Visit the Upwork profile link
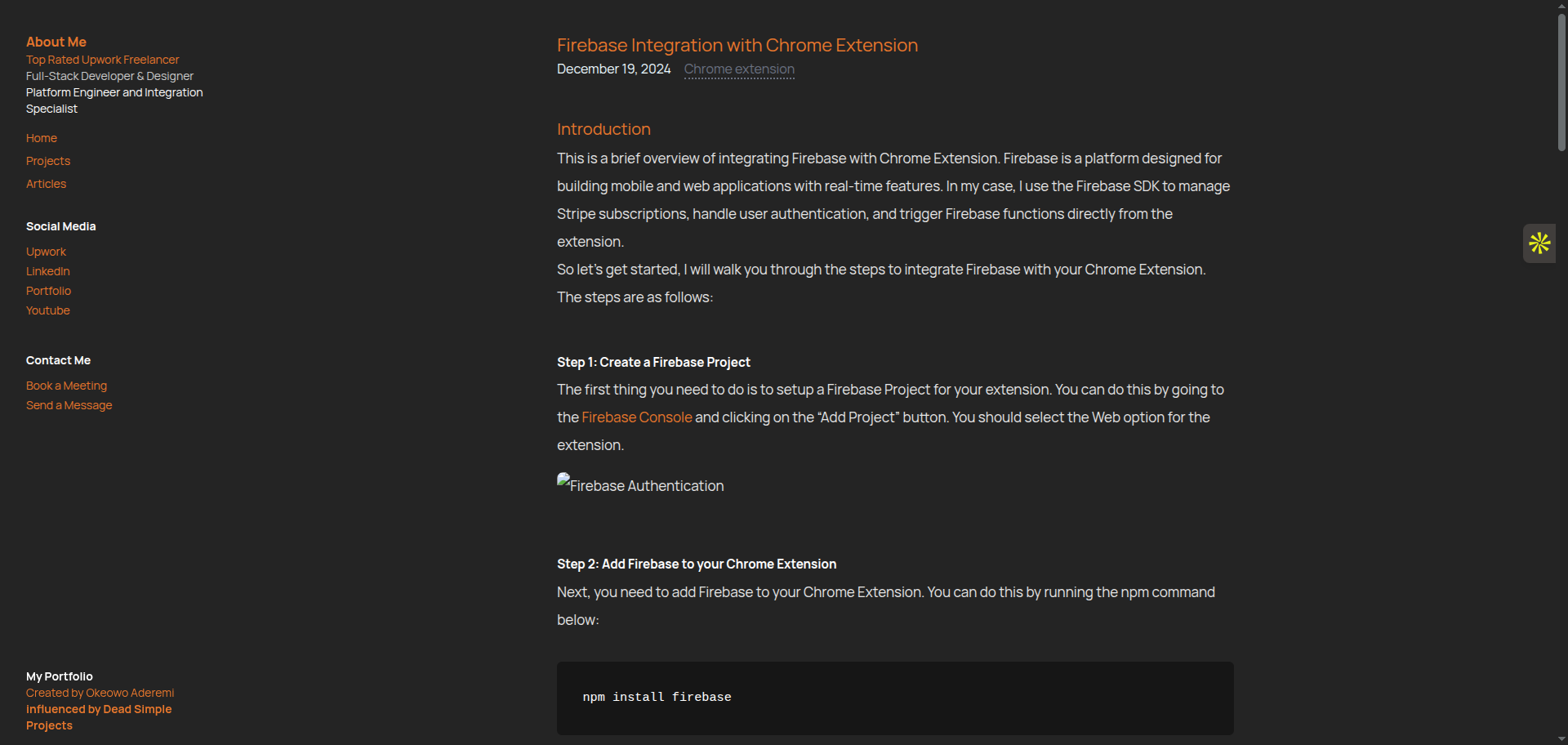Screen dimensions: 1568x745 click(46, 252)
